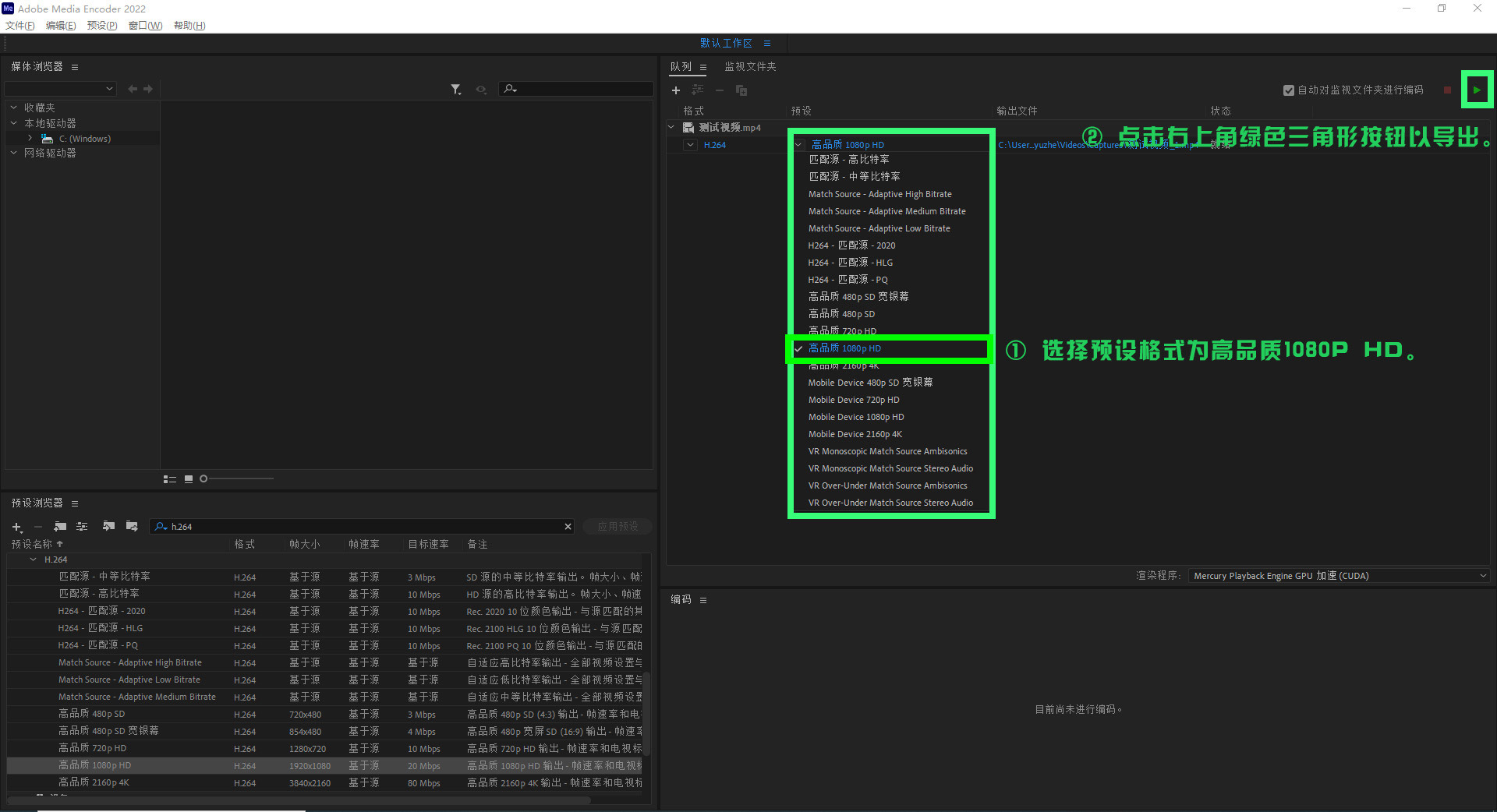Switch to the 监视文件夹 tab
Image resolution: width=1497 pixels, height=812 pixels.
click(x=750, y=67)
